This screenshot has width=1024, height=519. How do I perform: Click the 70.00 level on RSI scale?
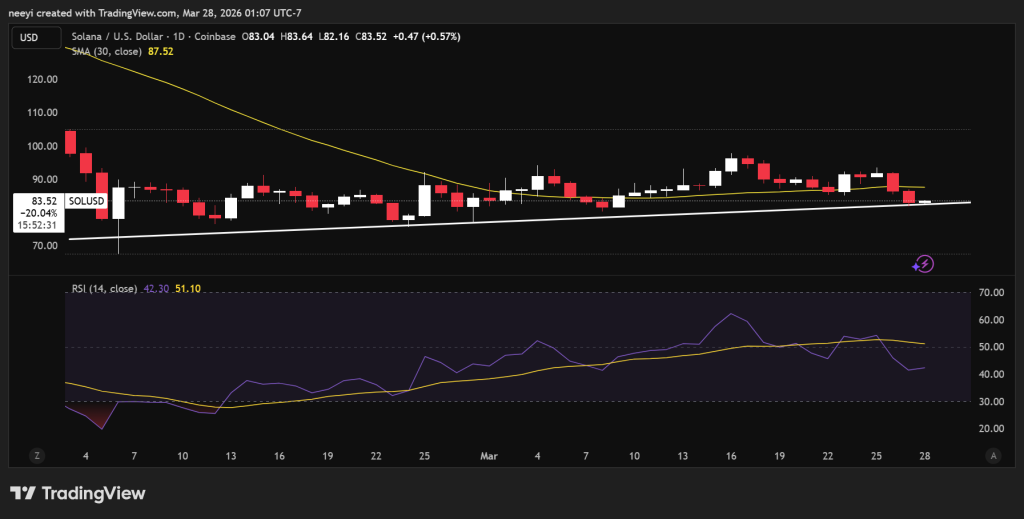(x=992, y=293)
